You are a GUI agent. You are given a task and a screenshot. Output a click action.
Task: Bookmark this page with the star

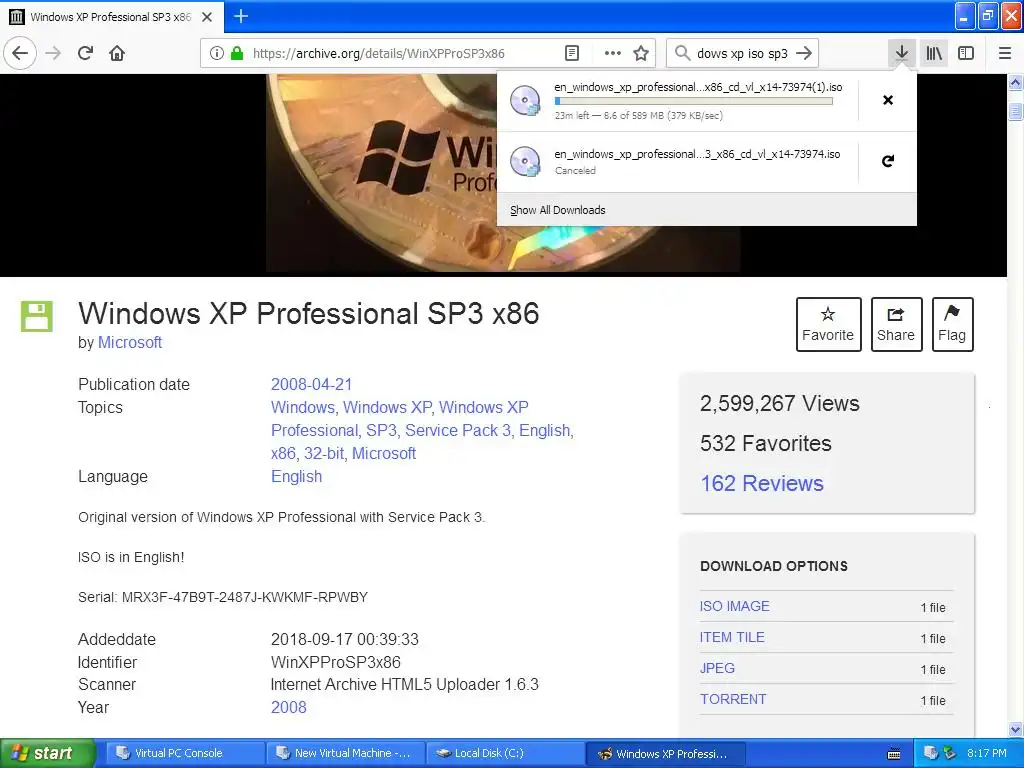tap(641, 53)
